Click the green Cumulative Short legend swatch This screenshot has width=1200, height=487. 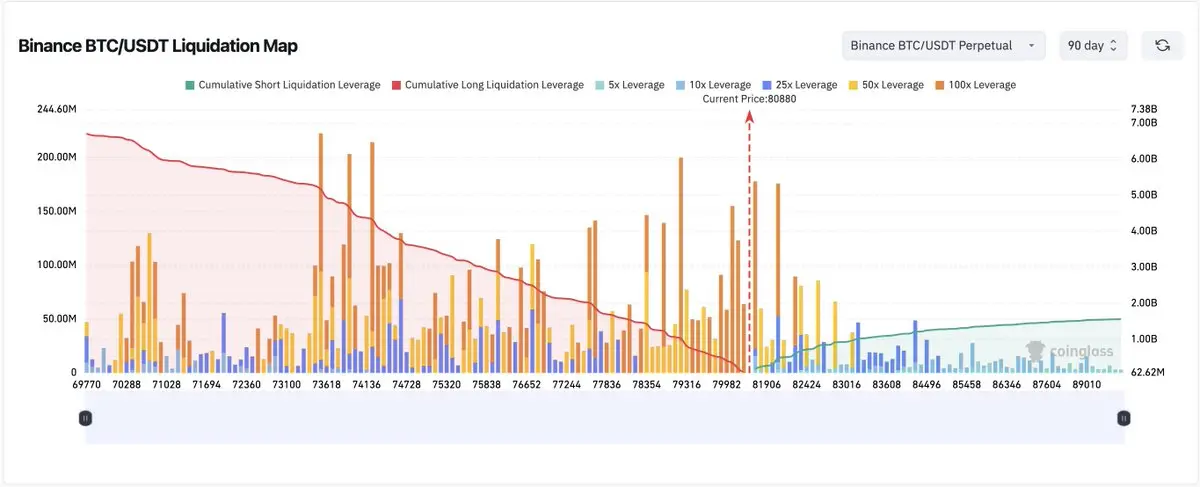[x=190, y=85]
